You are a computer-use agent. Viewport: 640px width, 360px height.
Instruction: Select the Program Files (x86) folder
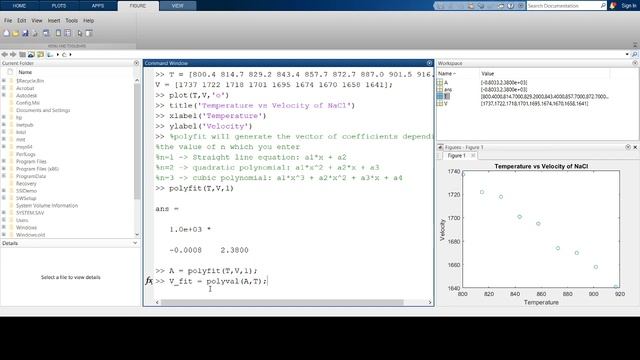click(x=37, y=169)
